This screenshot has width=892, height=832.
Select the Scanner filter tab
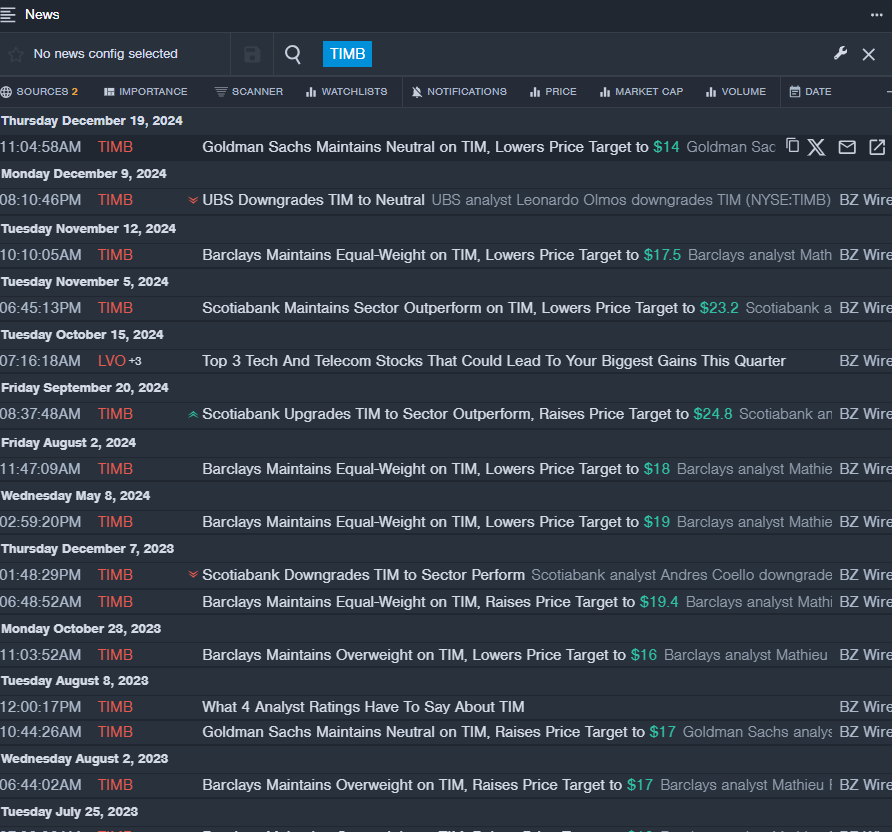[249, 91]
